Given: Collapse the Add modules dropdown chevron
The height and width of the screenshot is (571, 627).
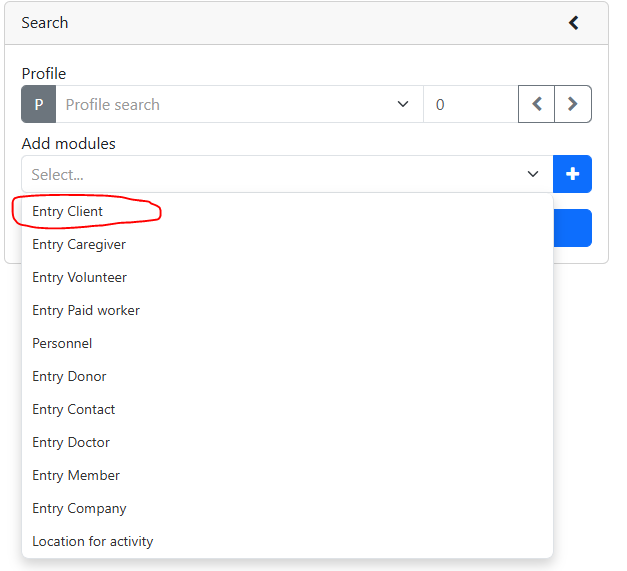Looking at the screenshot, I should [x=533, y=175].
